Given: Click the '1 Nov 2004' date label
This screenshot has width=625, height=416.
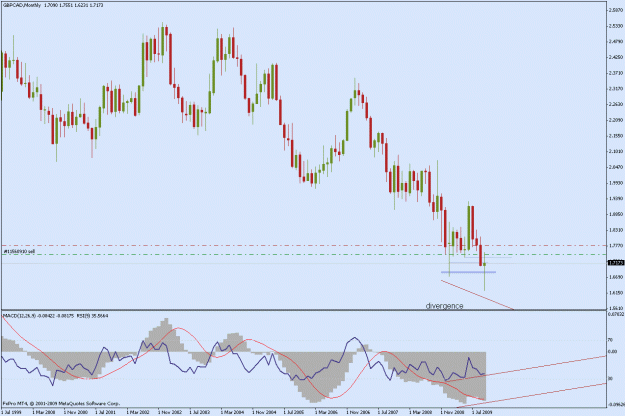Looking at the screenshot, I should pyautogui.click(x=263, y=412).
